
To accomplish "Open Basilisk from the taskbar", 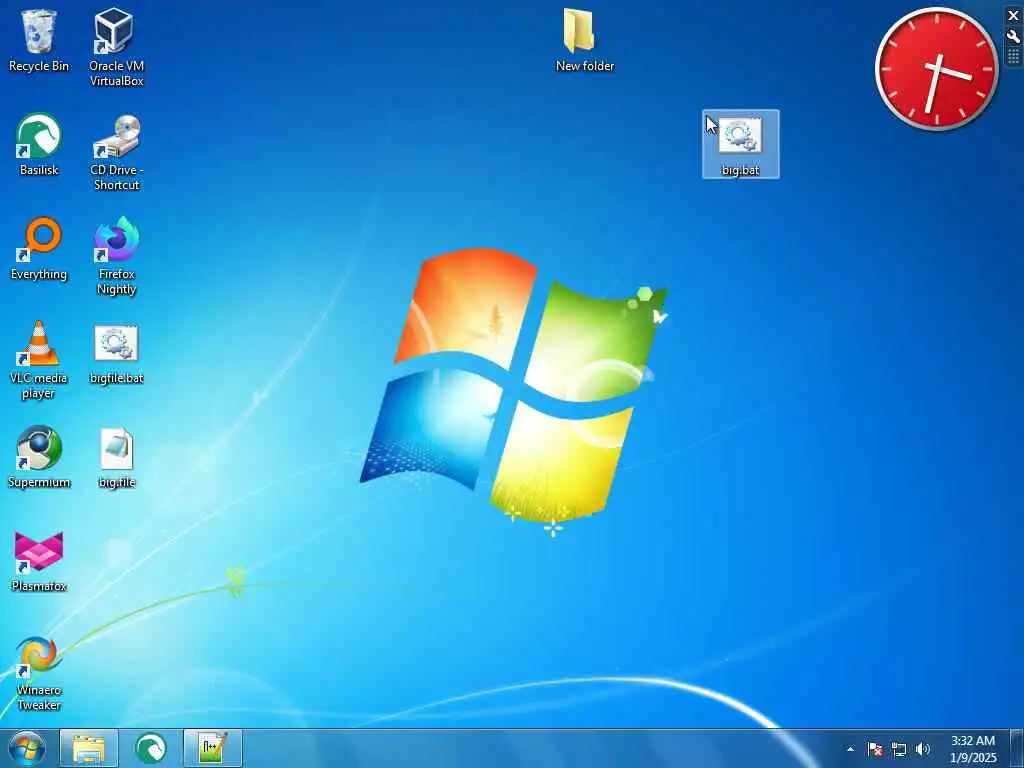I will (151, 748).
